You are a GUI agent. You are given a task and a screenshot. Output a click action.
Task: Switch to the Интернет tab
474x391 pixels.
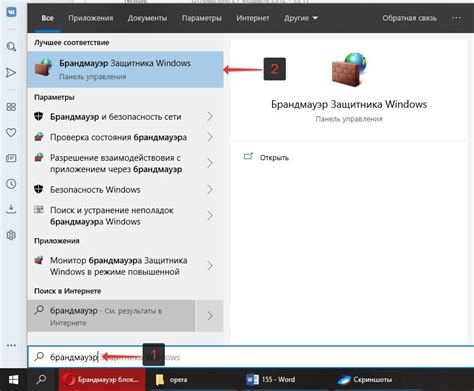[253, 18]
